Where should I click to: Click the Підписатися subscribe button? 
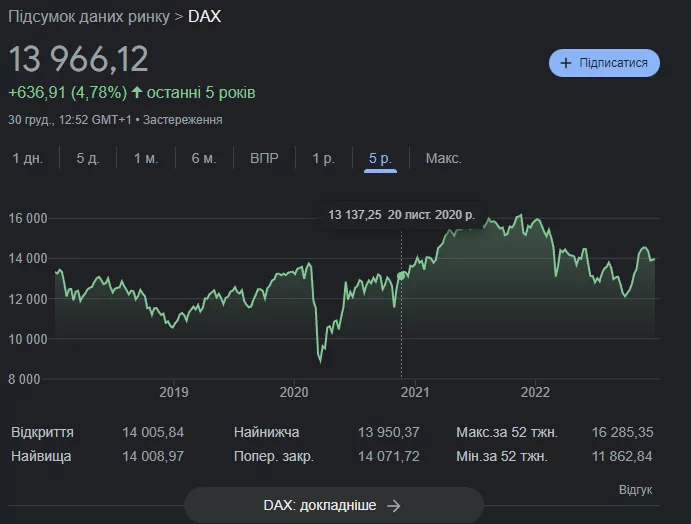click(604, 63)
